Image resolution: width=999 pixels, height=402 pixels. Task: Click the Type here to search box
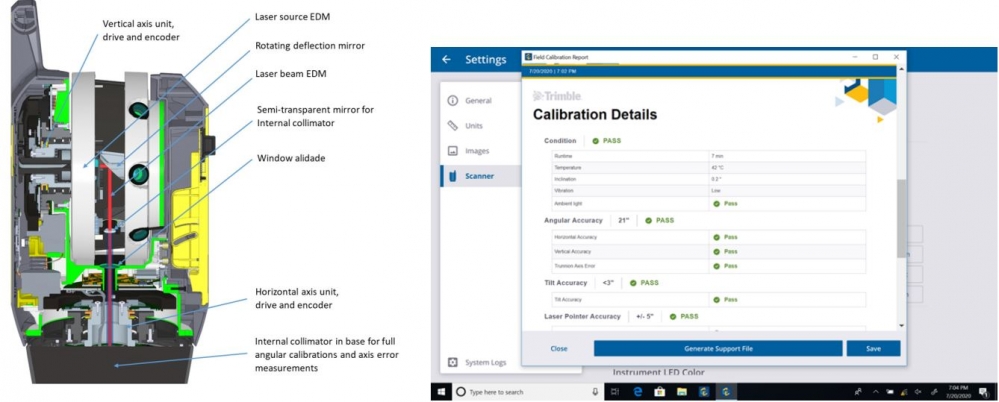(x=527, y=391)
